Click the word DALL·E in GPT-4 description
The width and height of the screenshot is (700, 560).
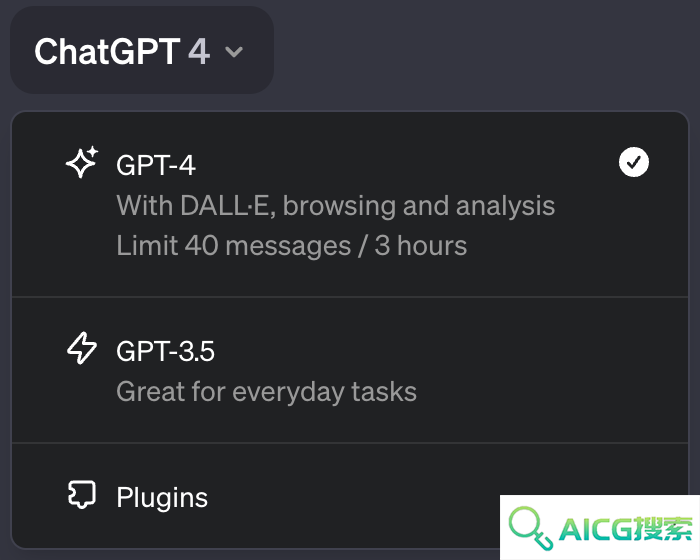click(x=227, y=205)
